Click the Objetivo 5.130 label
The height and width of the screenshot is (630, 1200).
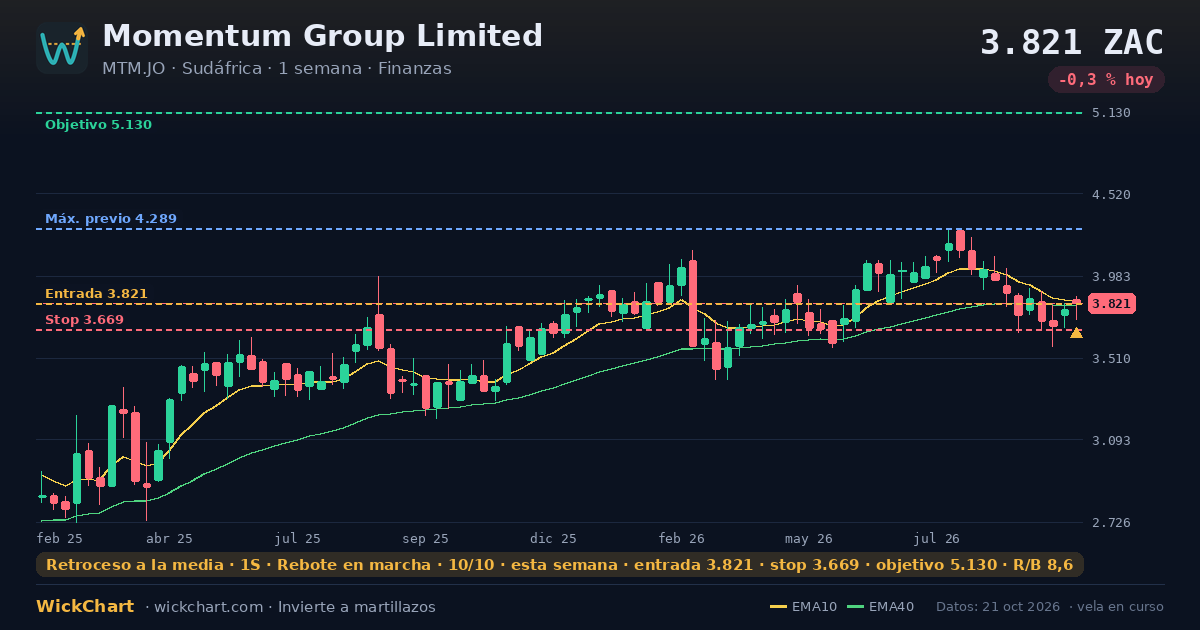98,125
